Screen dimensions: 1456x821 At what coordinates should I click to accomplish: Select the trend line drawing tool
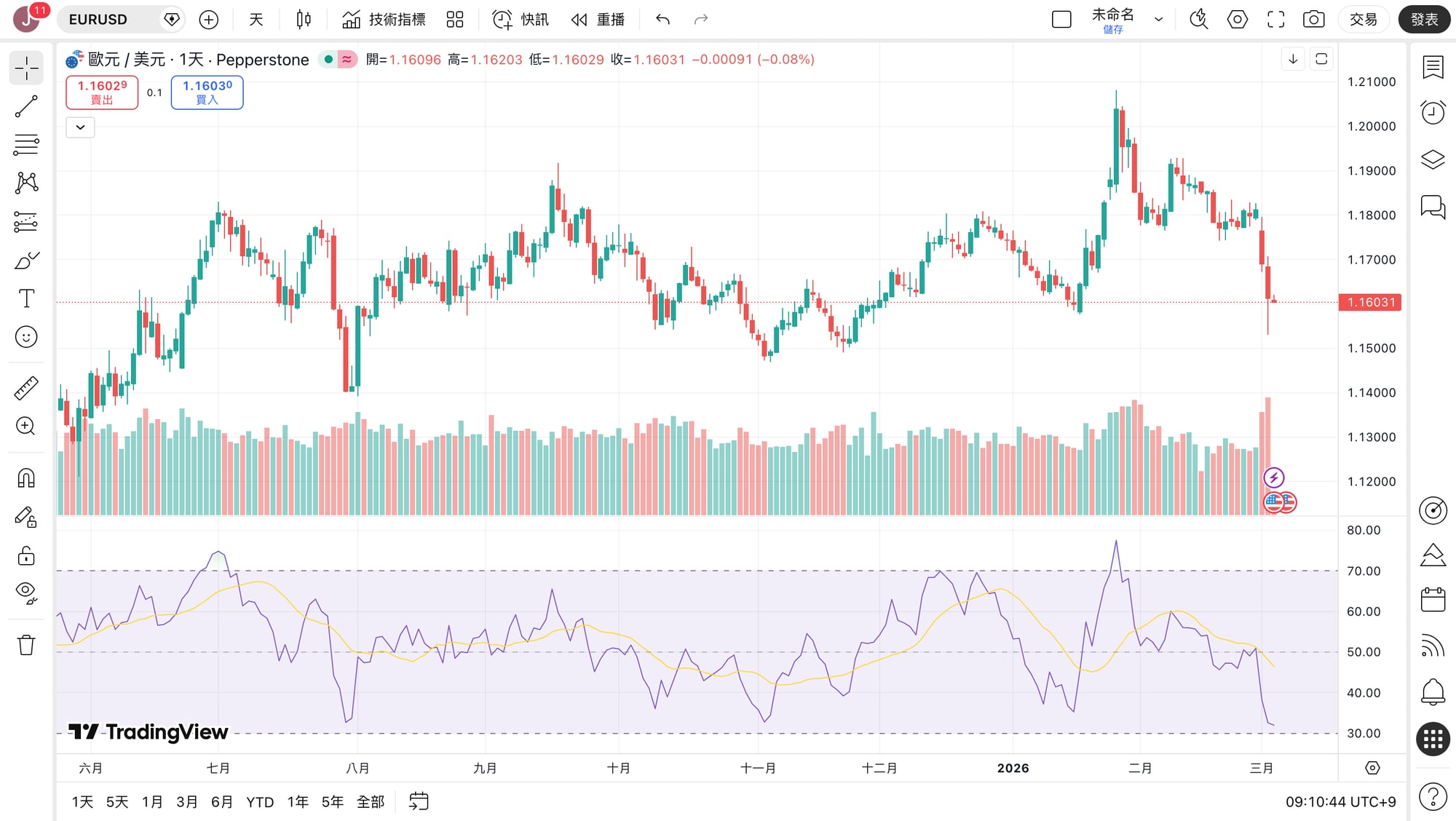[26, 106]
